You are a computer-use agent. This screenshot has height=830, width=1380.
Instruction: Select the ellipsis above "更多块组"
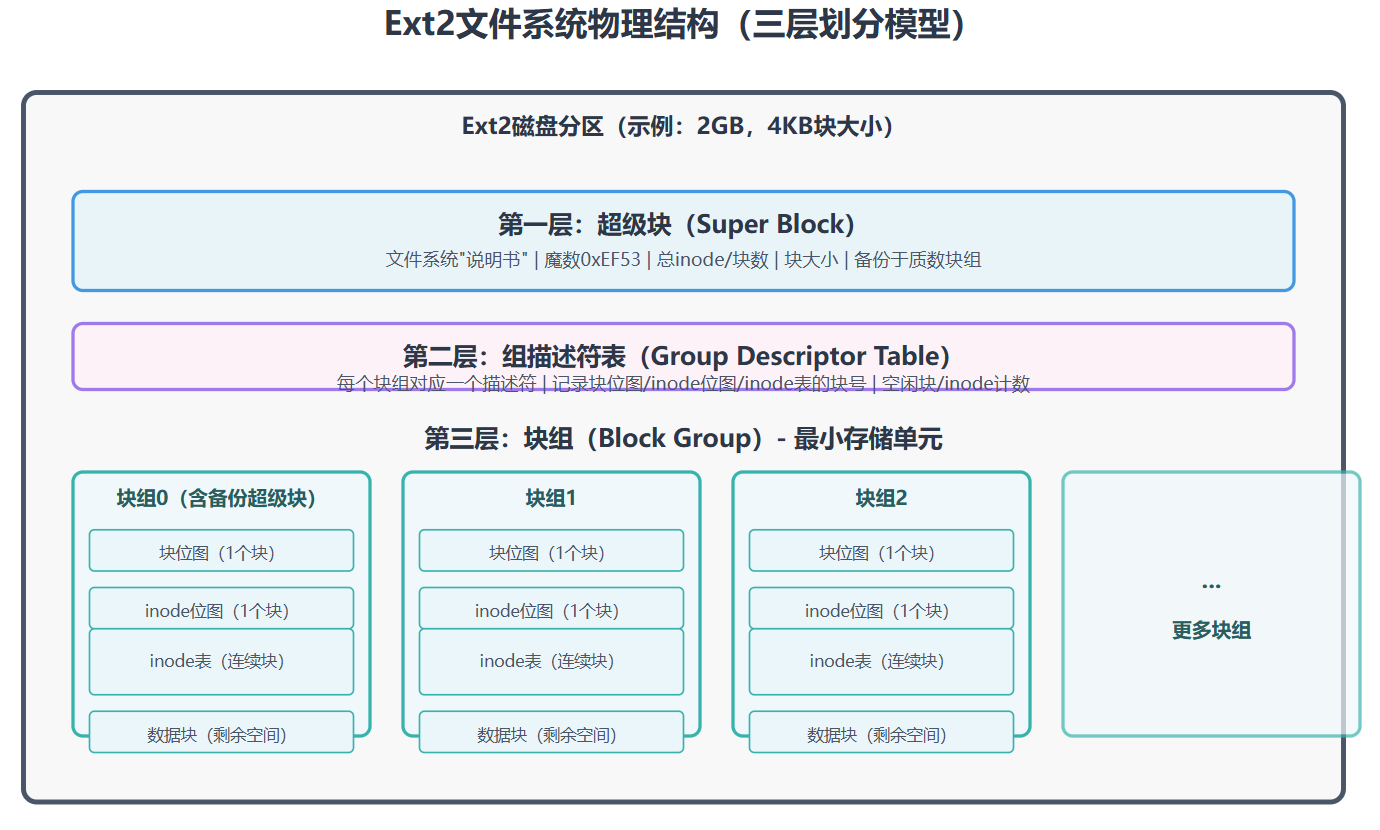[1211, 586]
